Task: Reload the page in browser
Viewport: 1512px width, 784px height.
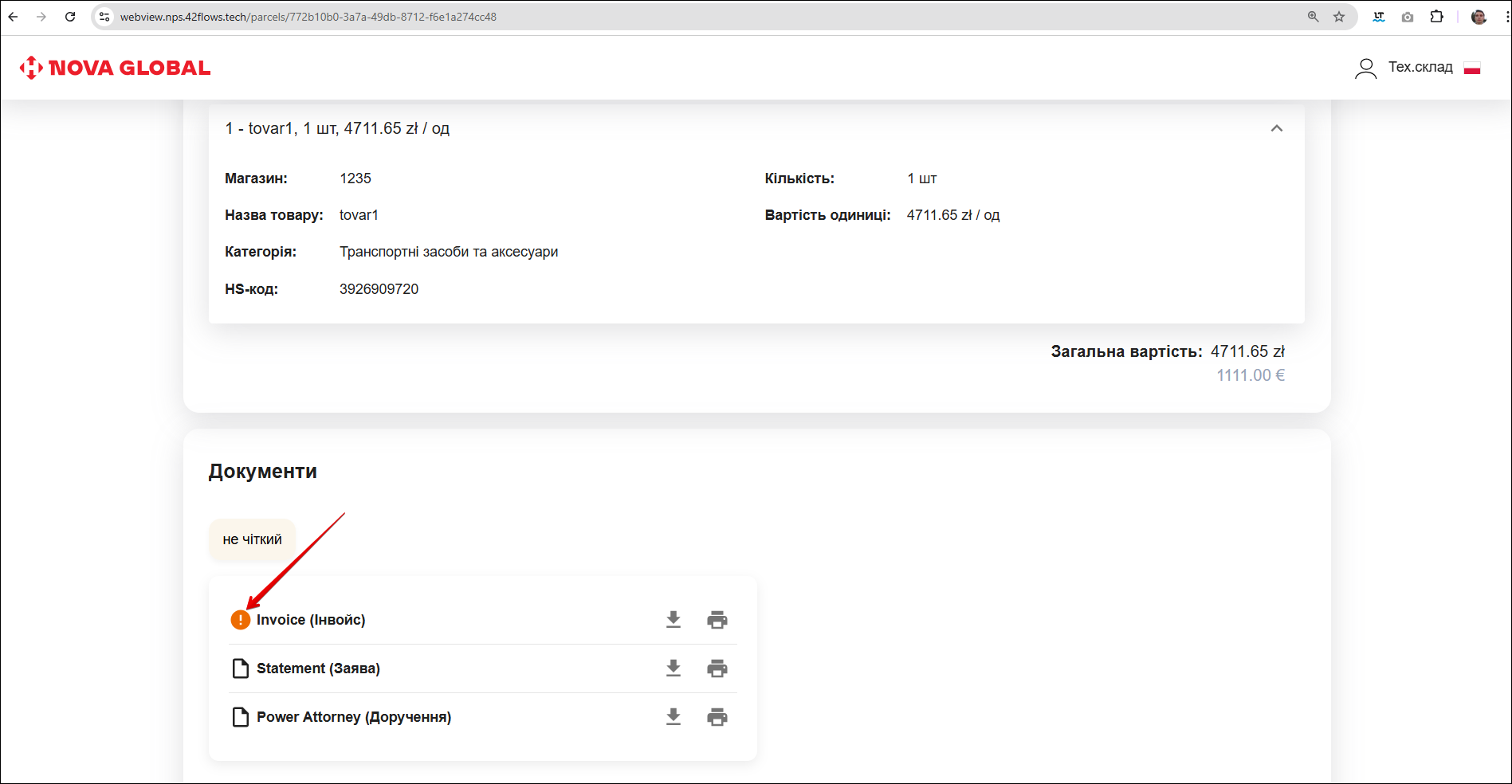Action: click(70, 17)
